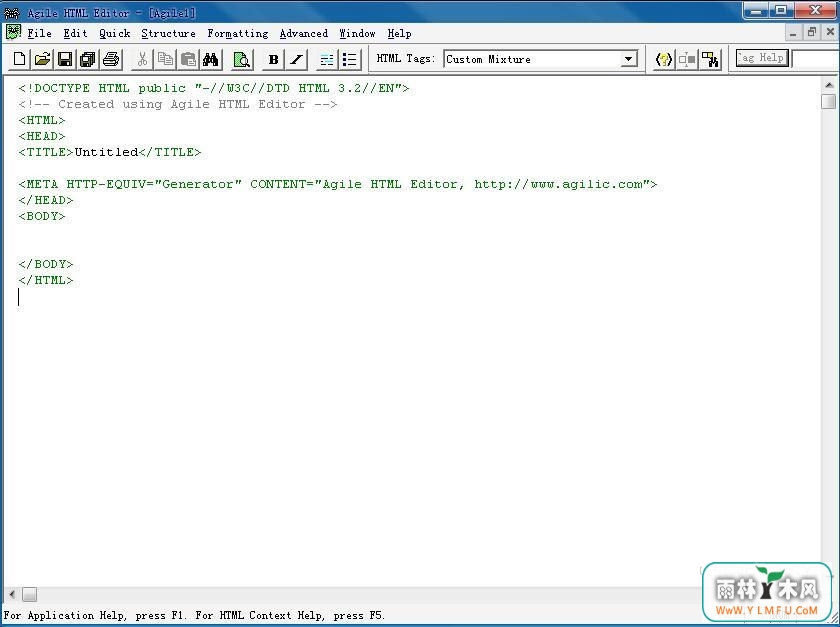Image resolution: width=840 pixels, height=627 pixels.
Task: Close the inner Agile1 document window
Action: [830, 33]
